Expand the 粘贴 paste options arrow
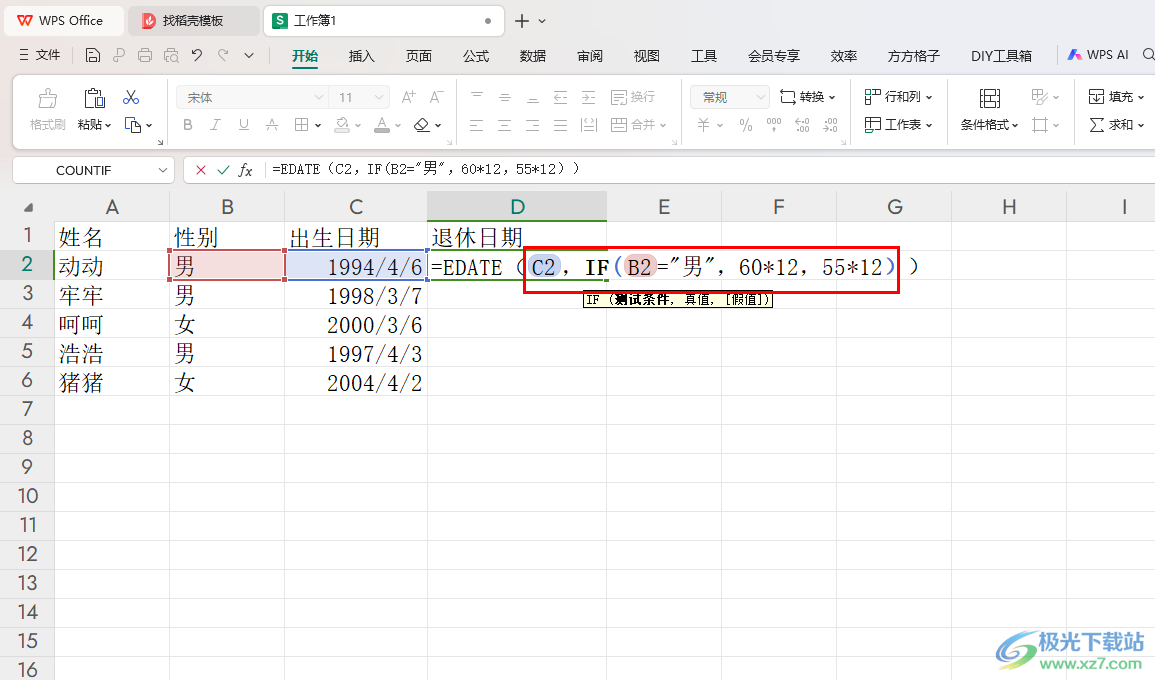 pyautogui.click(x=108, y=126)
